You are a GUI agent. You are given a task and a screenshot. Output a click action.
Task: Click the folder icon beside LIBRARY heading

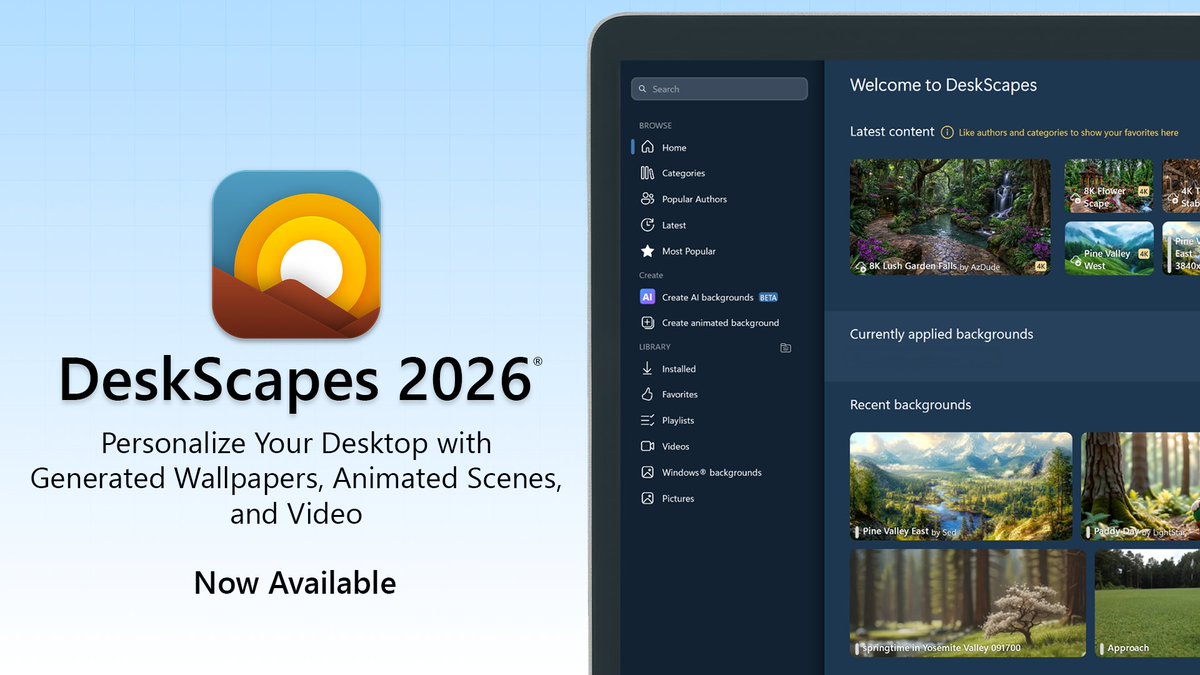[786, 348]
